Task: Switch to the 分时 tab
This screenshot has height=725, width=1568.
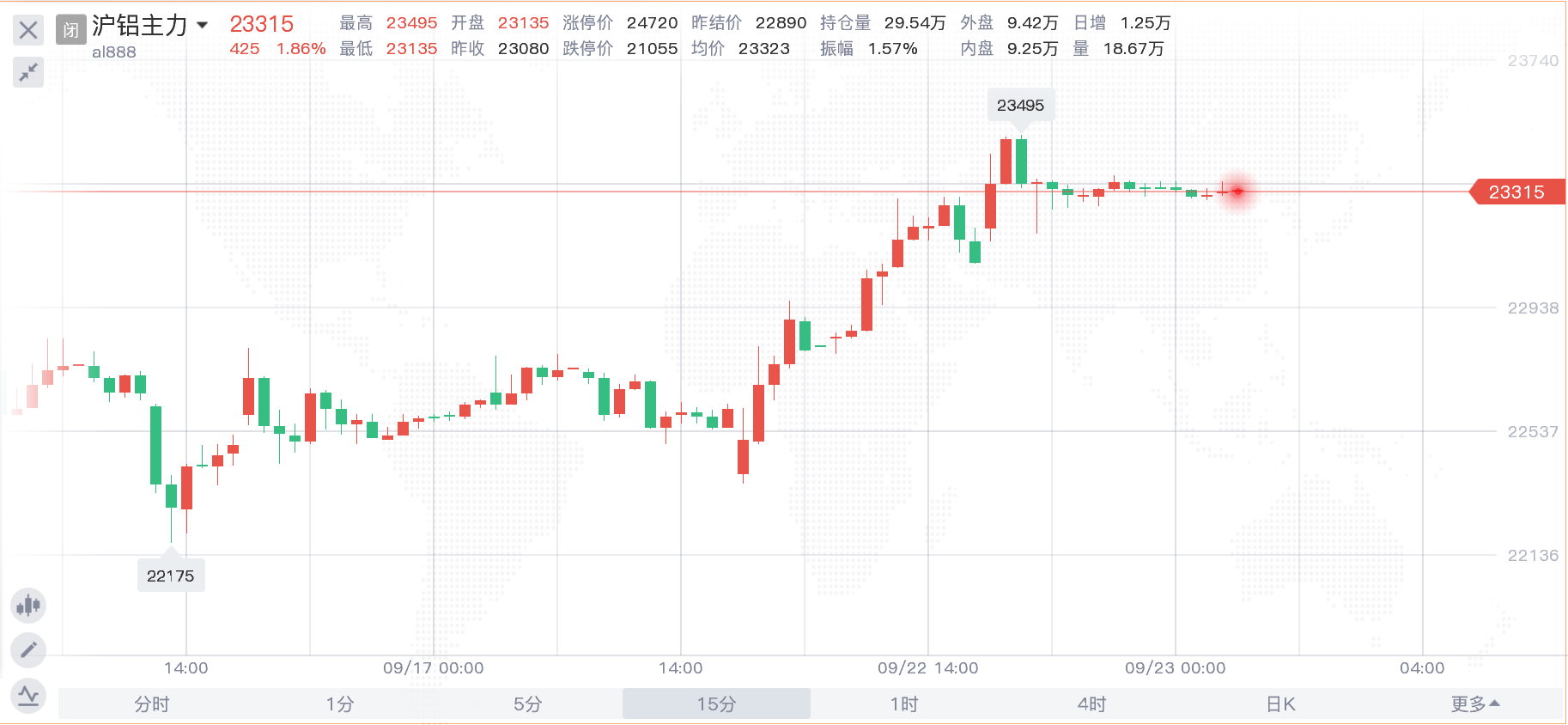Action: tap(152, 704)
